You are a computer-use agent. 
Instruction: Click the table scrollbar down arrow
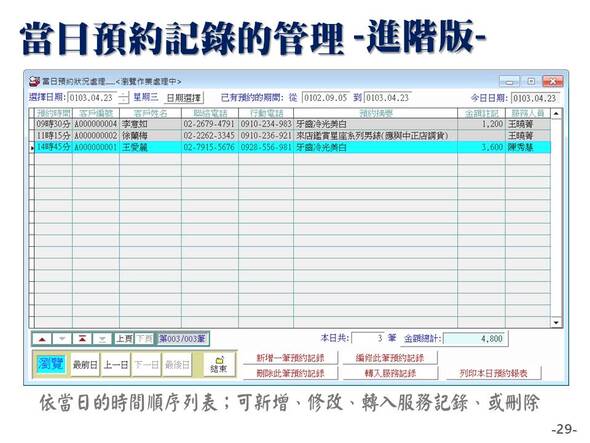point(556,323)
